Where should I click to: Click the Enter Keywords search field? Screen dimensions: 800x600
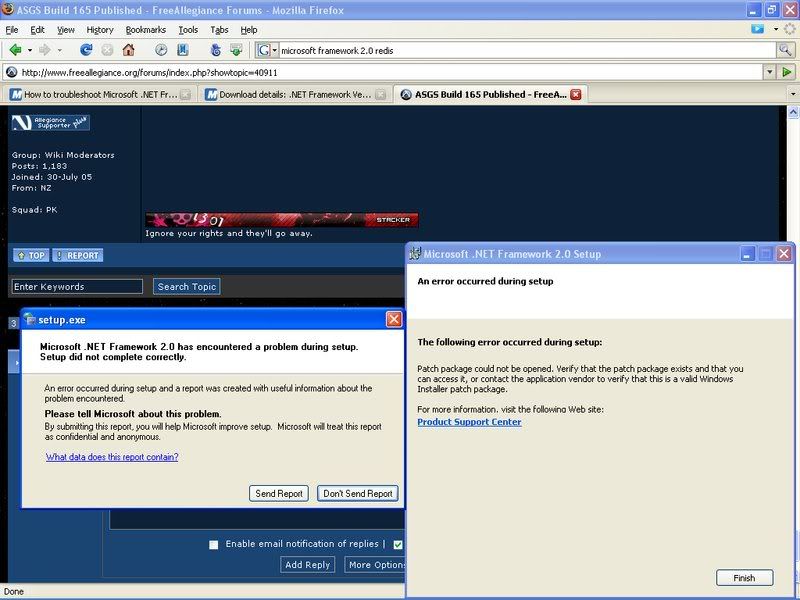77,286
